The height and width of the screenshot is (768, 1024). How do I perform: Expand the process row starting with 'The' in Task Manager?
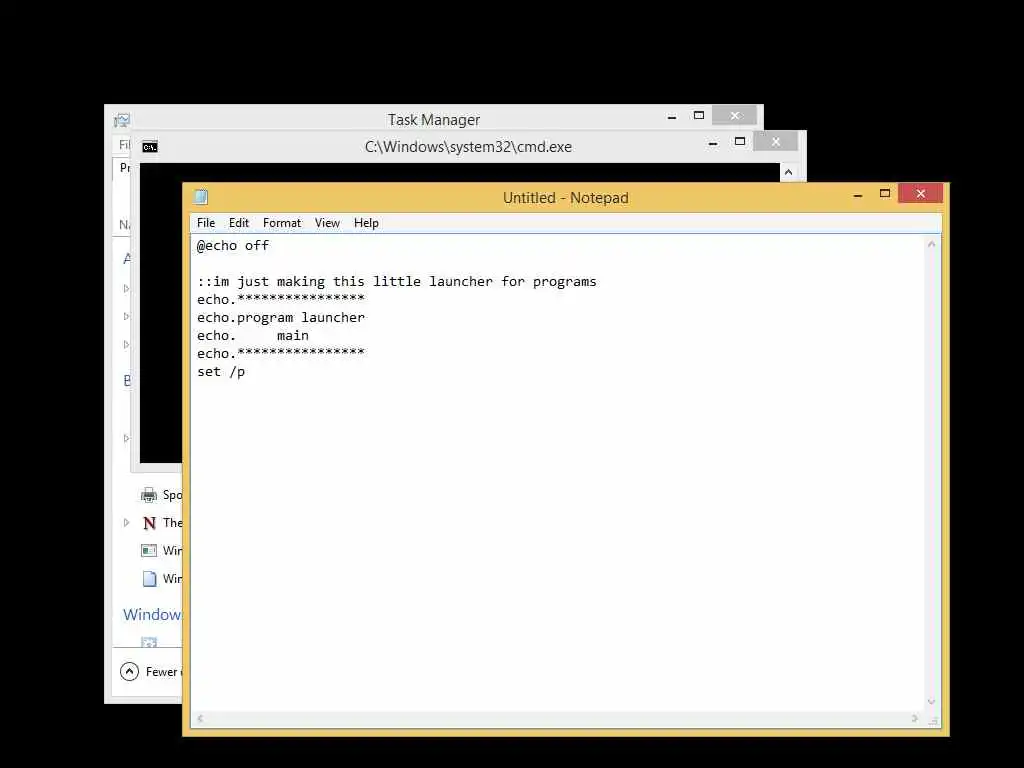(127, 522)
